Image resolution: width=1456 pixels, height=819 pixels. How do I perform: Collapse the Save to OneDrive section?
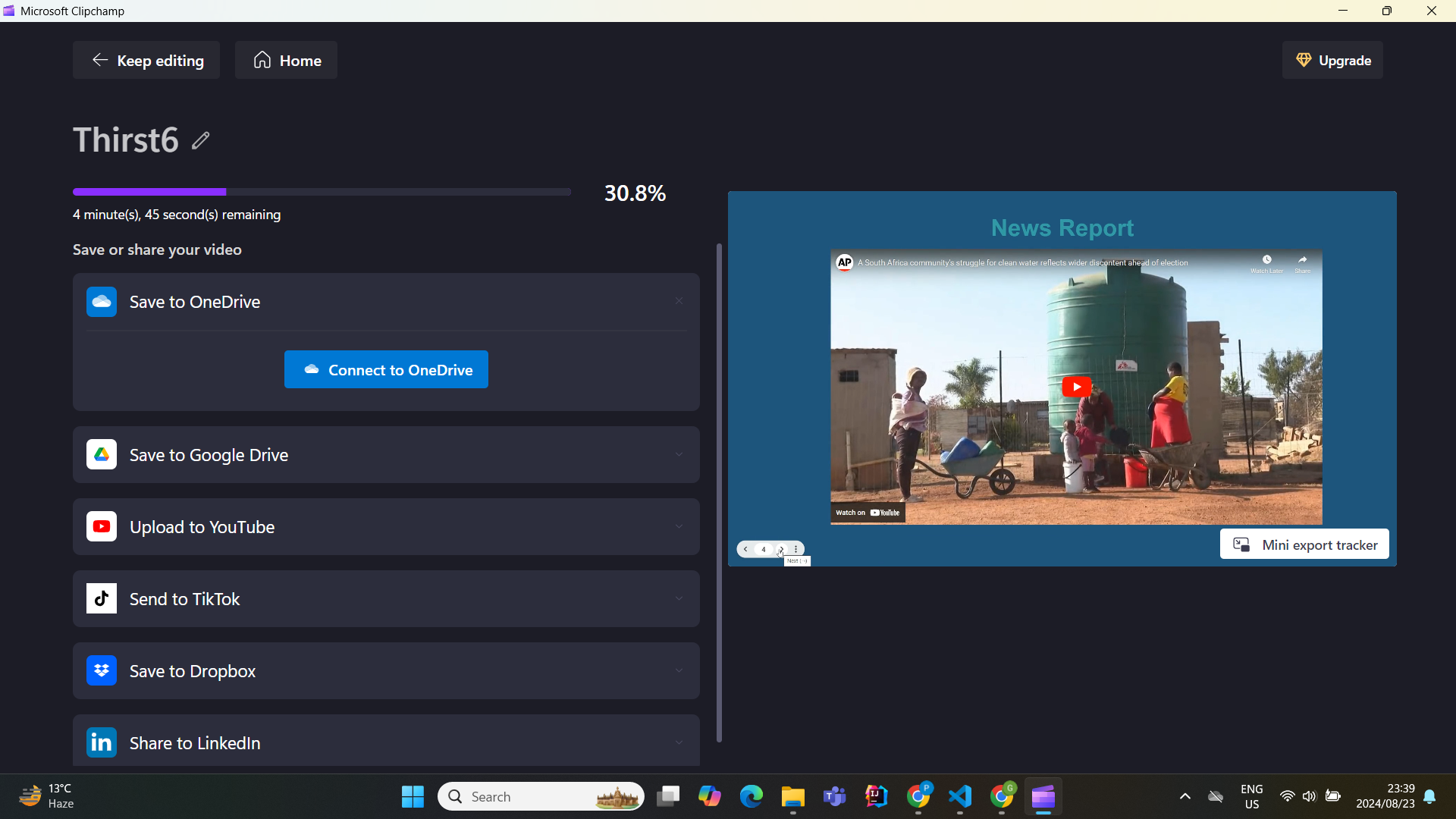(679, 302)
